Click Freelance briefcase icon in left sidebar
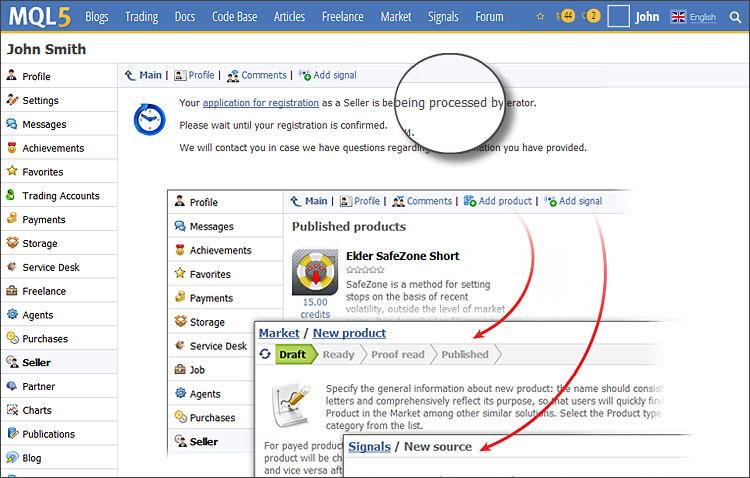 pos(12,290)
